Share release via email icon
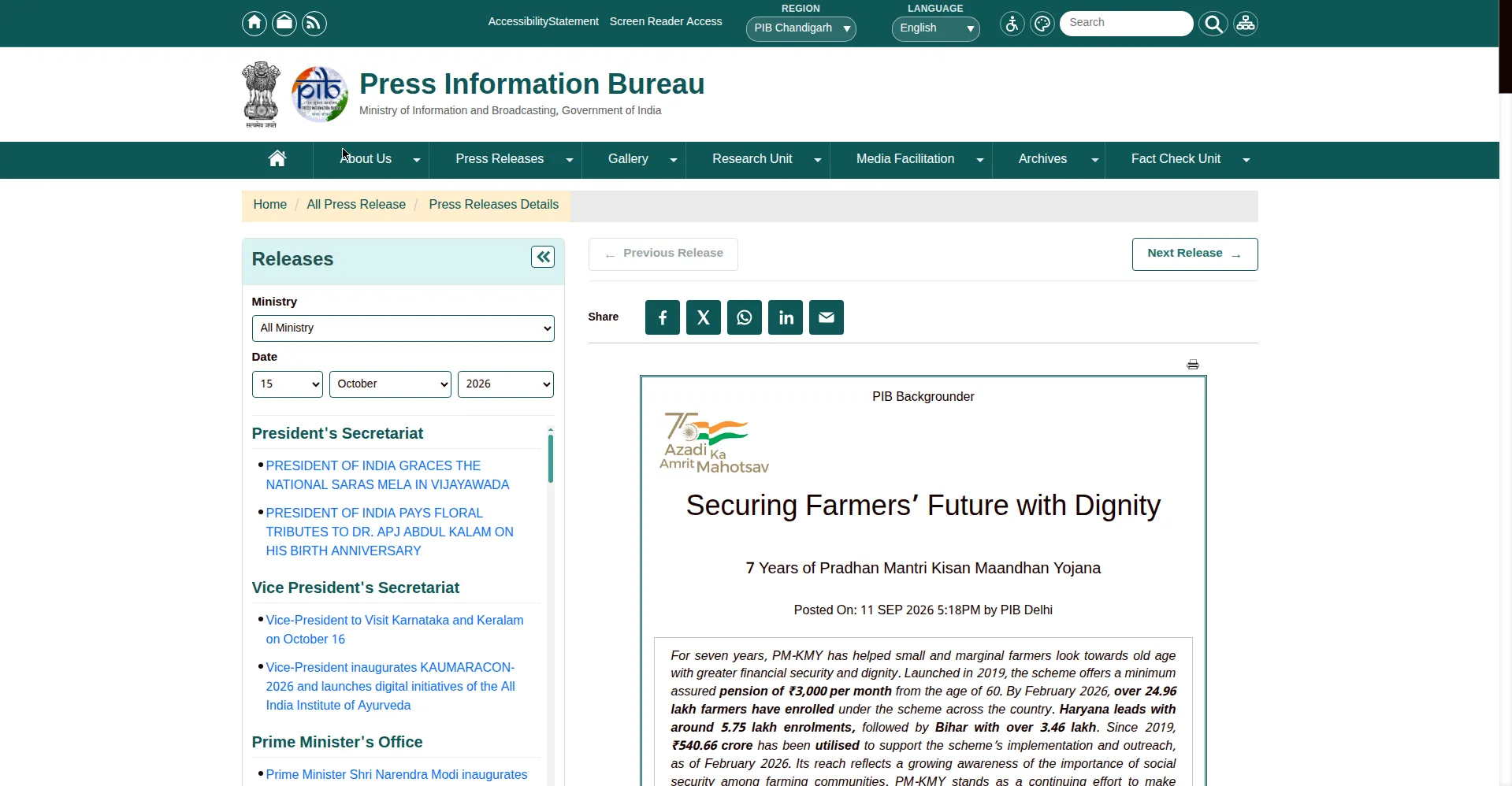This screenshot has width=1512, height=786. pos(827,317)
